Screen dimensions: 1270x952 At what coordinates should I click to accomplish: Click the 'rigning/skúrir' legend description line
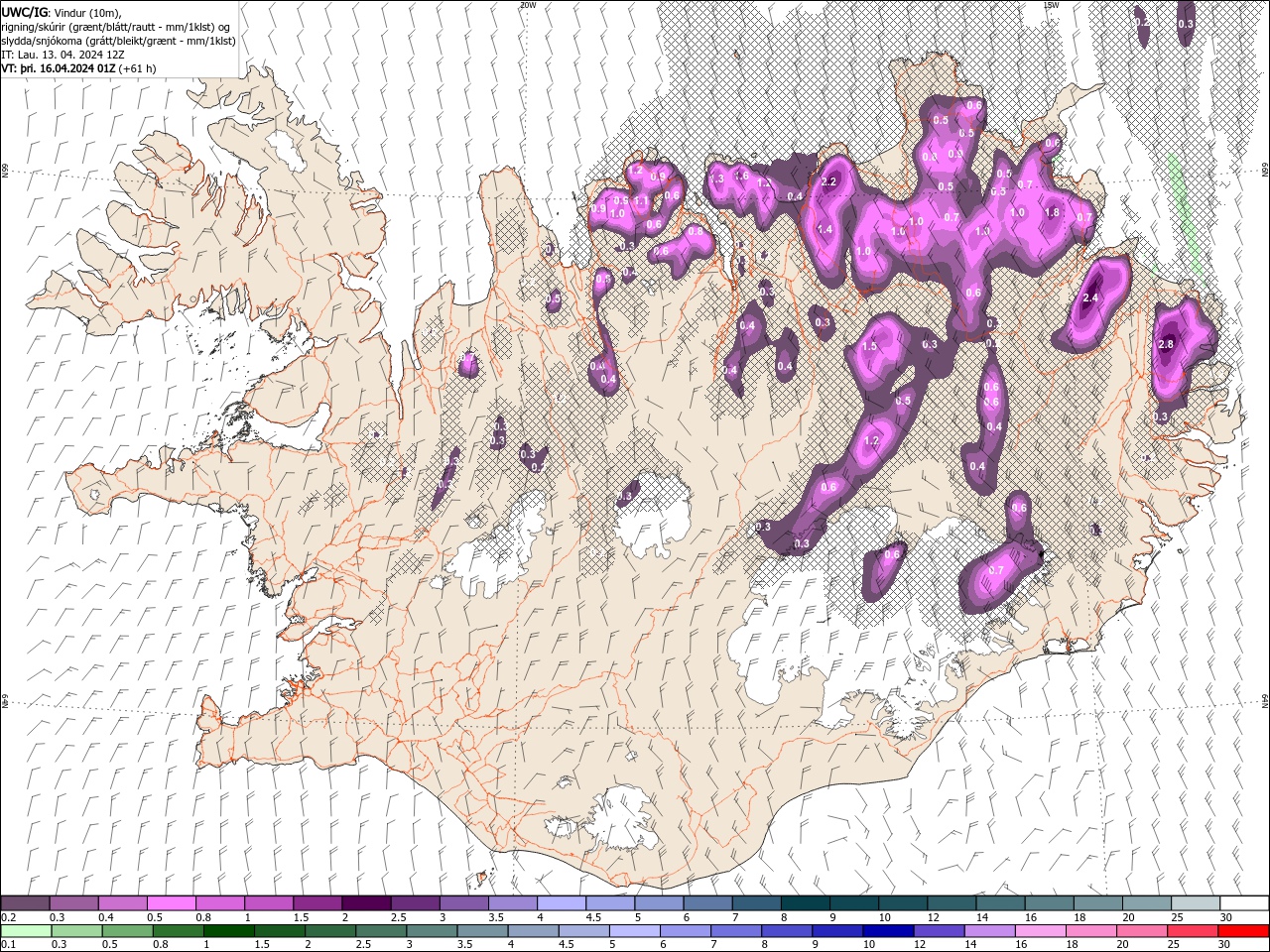[x=116, y=27]
